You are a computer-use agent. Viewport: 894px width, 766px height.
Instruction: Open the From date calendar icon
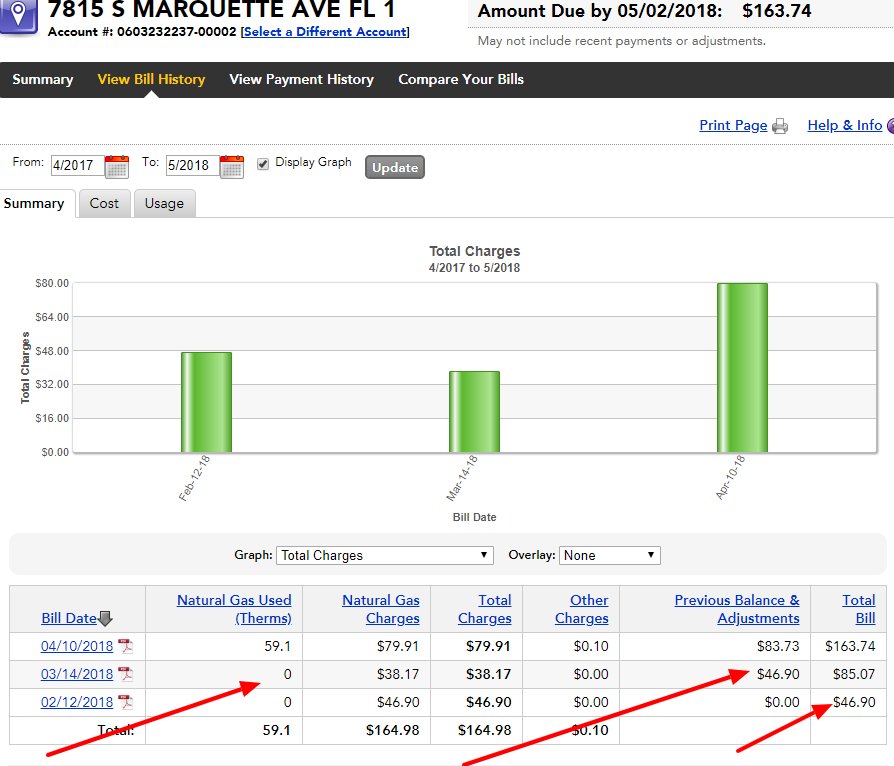[x=117, y=167]
